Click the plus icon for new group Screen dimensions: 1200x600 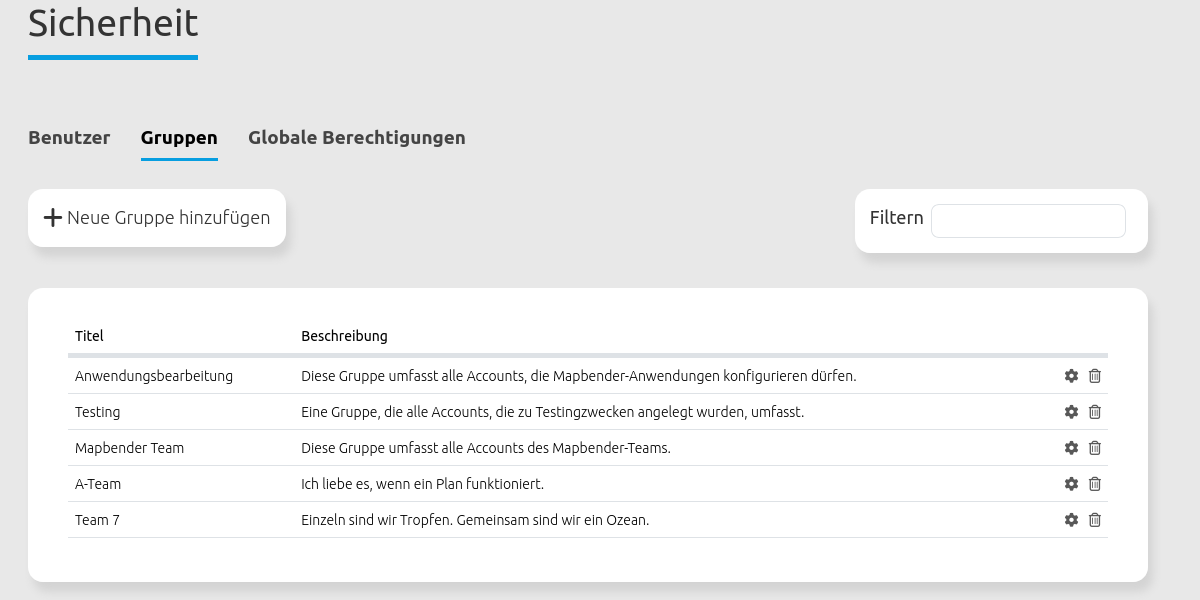[x=53, y=218]
